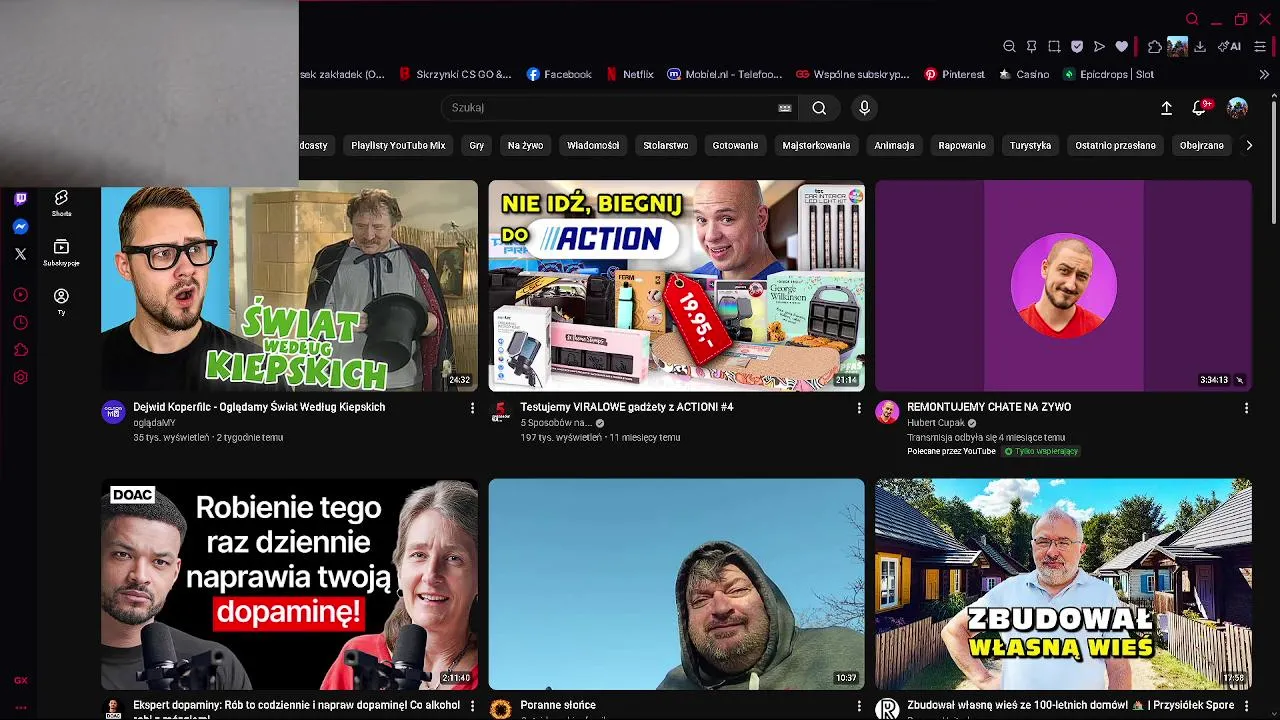The width and height of the screenshot is (1280, 720).
Task: Select the Majsterkowanie category chip
Action: [816, 145]
